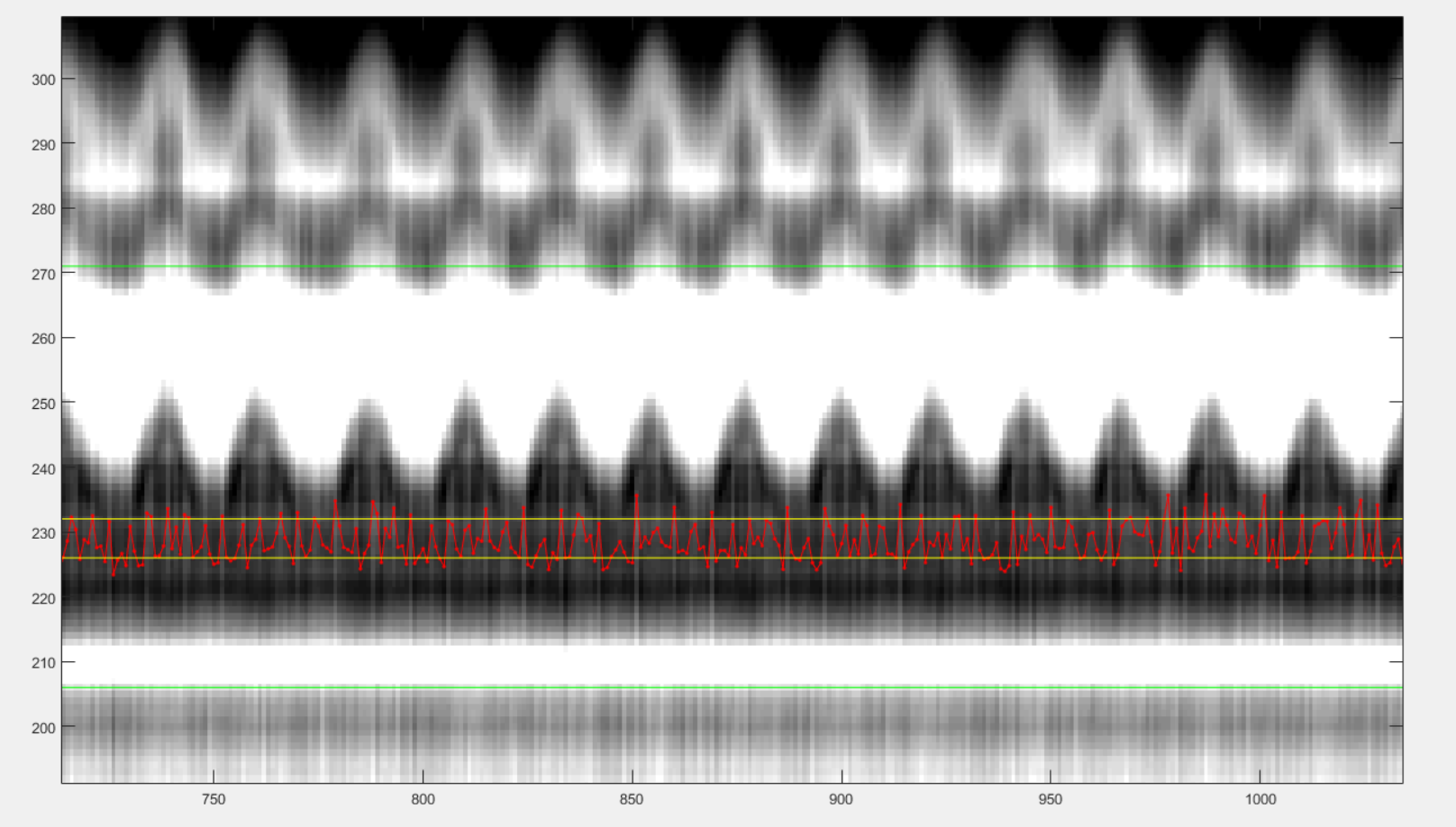Click the x-axis tick label 800
The image size is (1456, 827).
tap(423, 799)
